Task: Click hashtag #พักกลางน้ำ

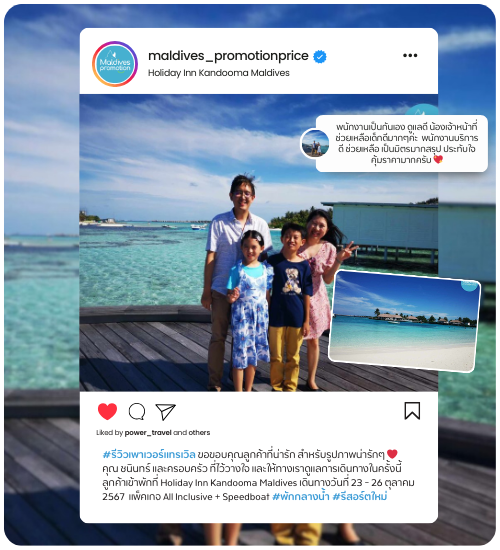Action: (300, 497)
